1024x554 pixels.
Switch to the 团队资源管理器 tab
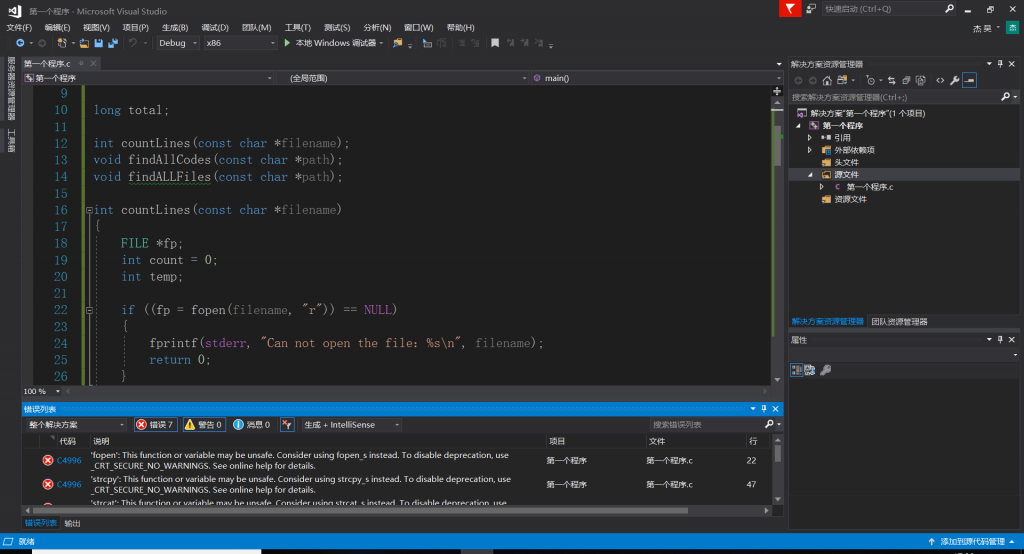pos(899,321)
